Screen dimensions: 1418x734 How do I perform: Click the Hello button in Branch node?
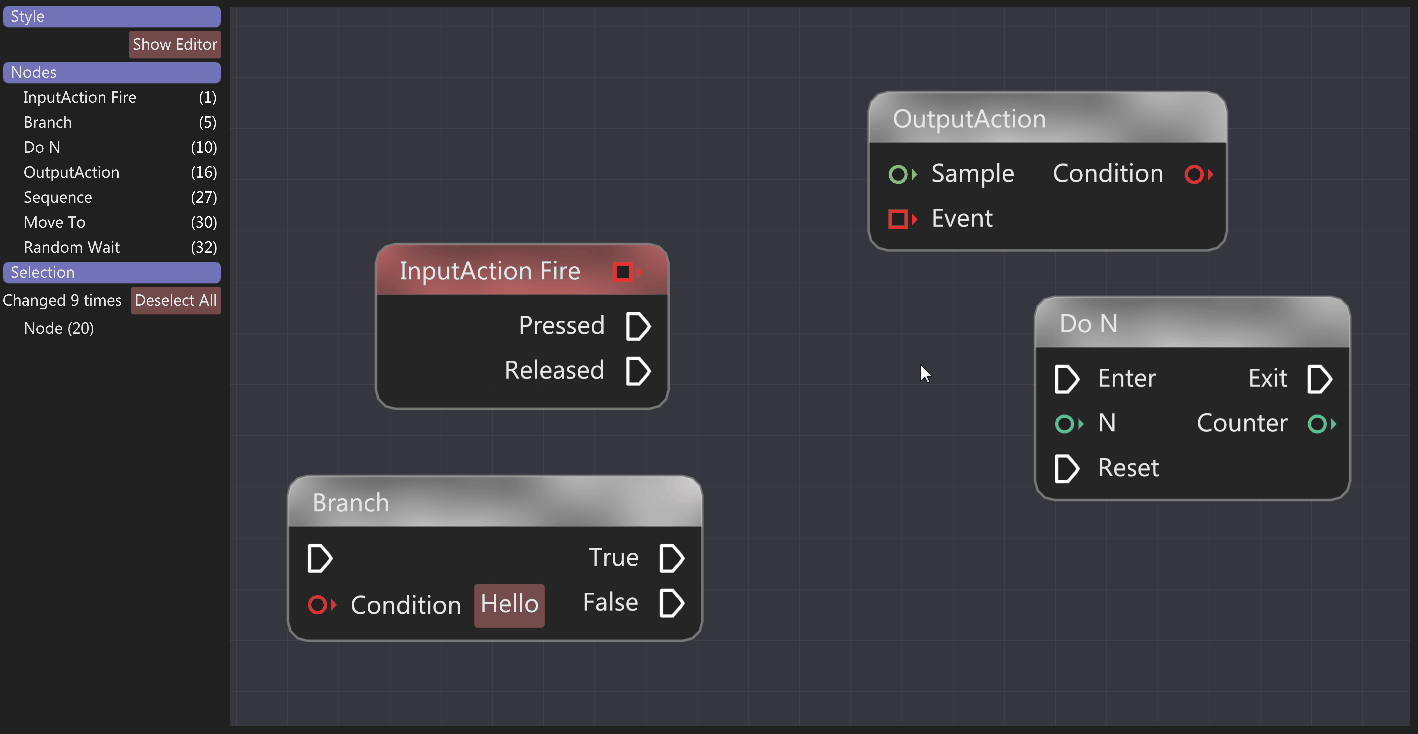[510, 605]
